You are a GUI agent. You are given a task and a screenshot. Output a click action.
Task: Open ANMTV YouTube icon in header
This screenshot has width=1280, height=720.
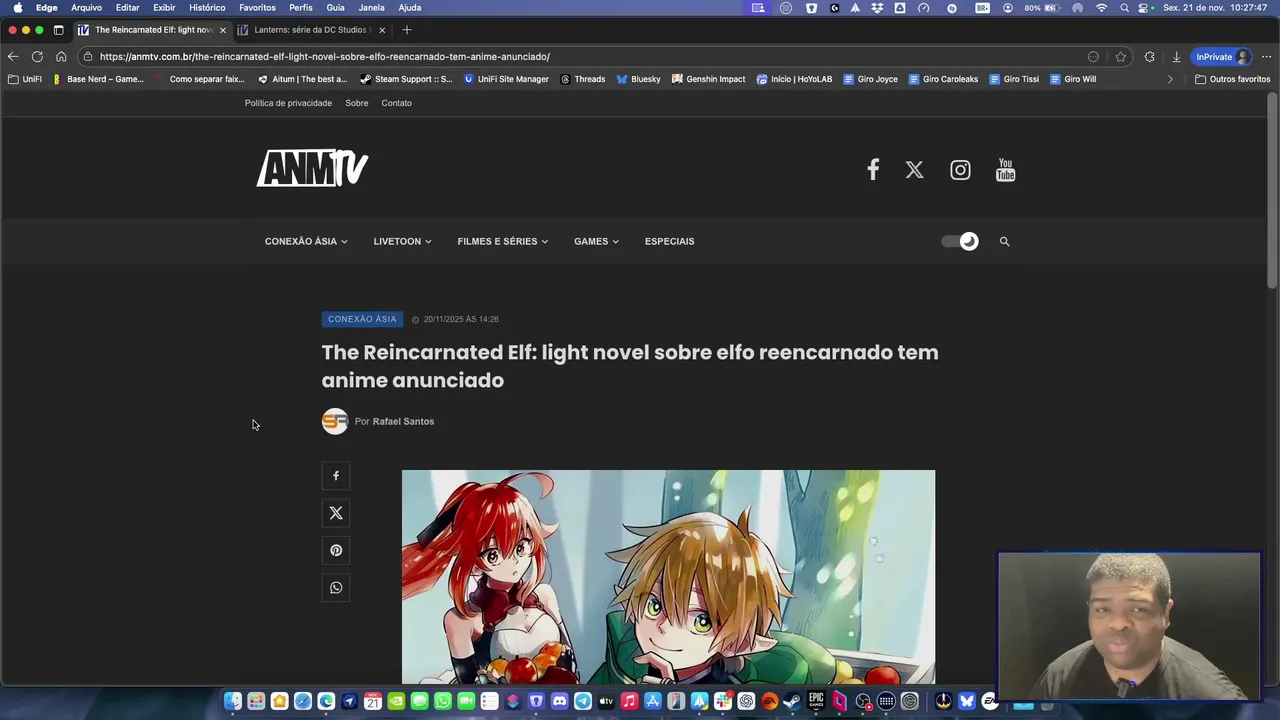[1005, 170]
